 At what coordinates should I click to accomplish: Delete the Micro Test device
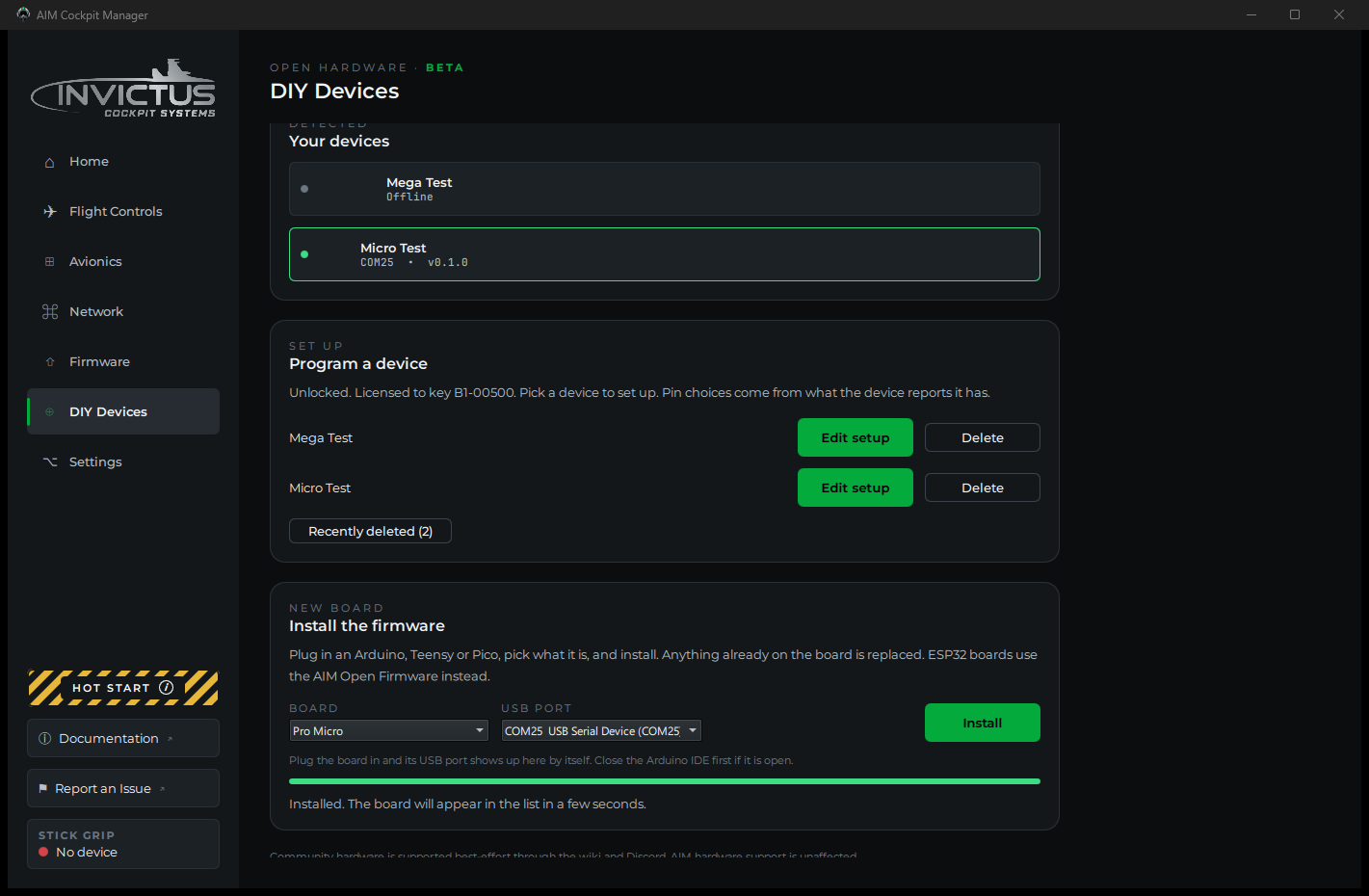tap(983, 488)
